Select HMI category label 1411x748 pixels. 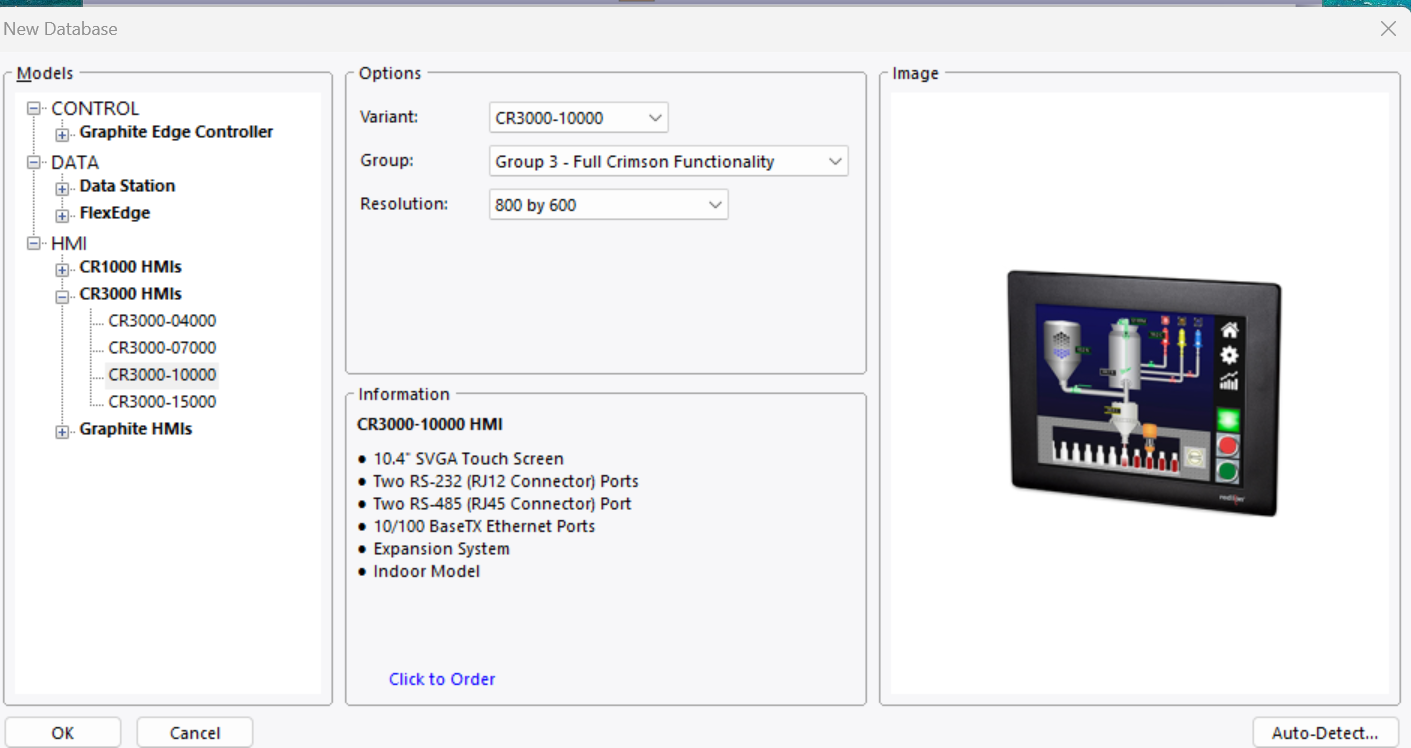69,243
